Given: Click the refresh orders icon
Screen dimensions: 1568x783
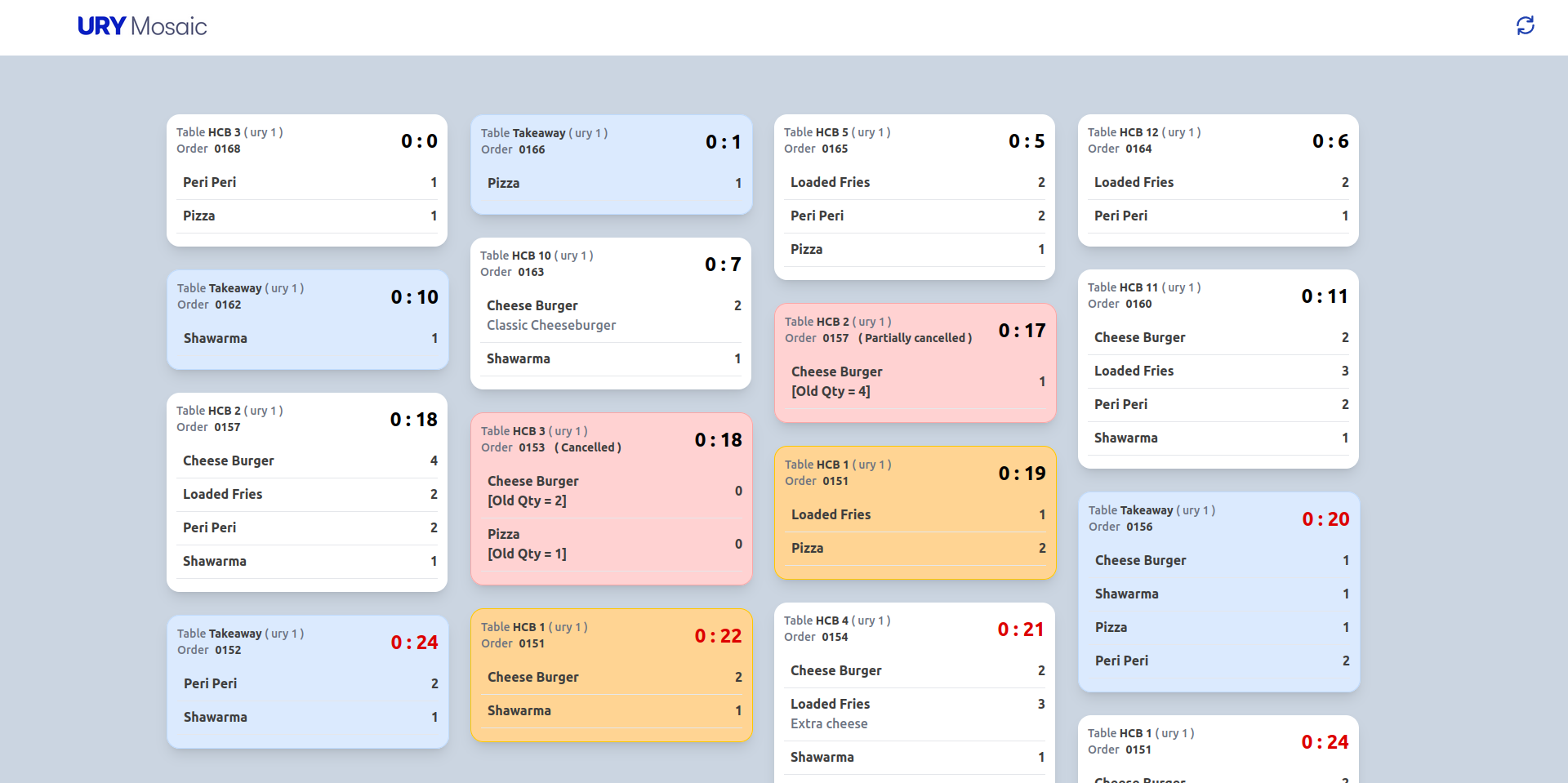Looking at the screenshot, I should [1525, 26].
